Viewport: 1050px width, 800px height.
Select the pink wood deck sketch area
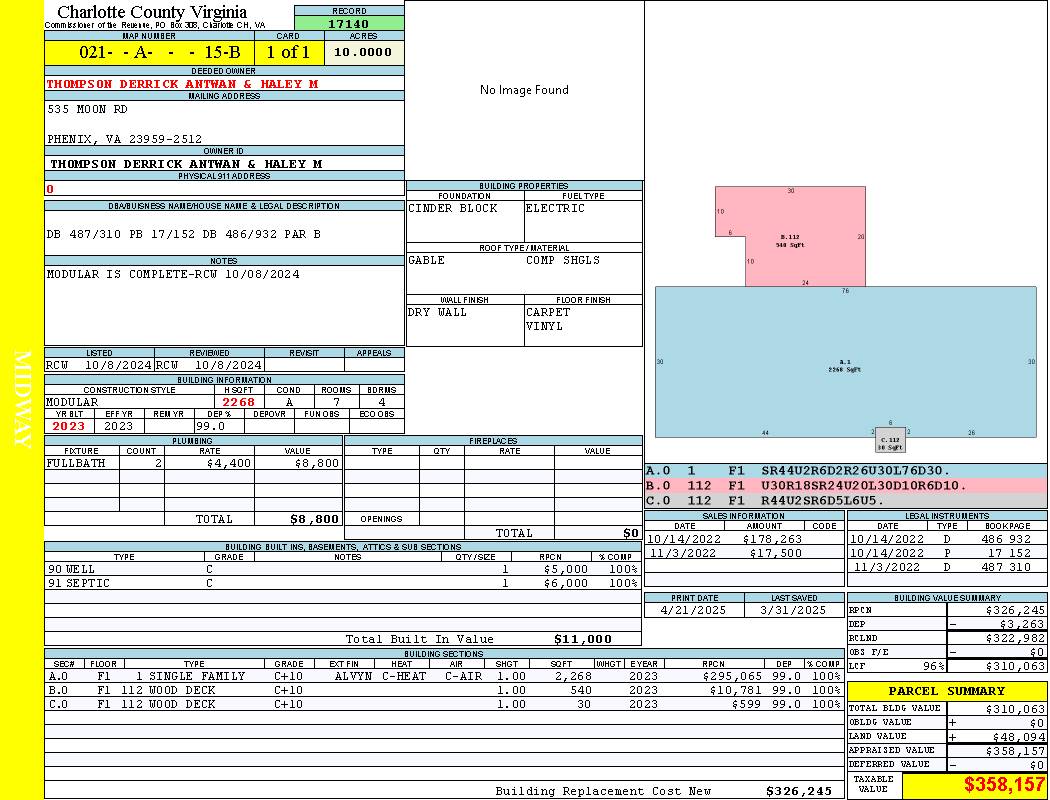(x=791, y=236)
